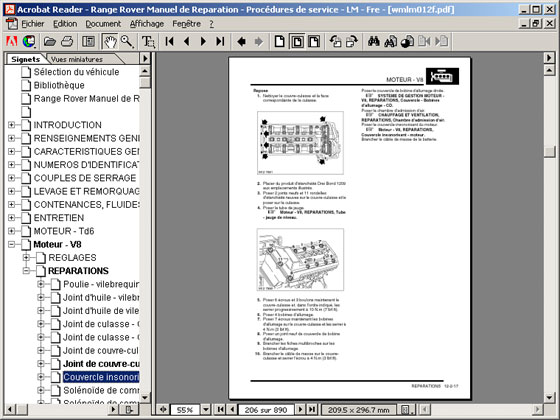Click the Open file folder icon
This screenshot has width=560, height=420.
tap(50, 42)
